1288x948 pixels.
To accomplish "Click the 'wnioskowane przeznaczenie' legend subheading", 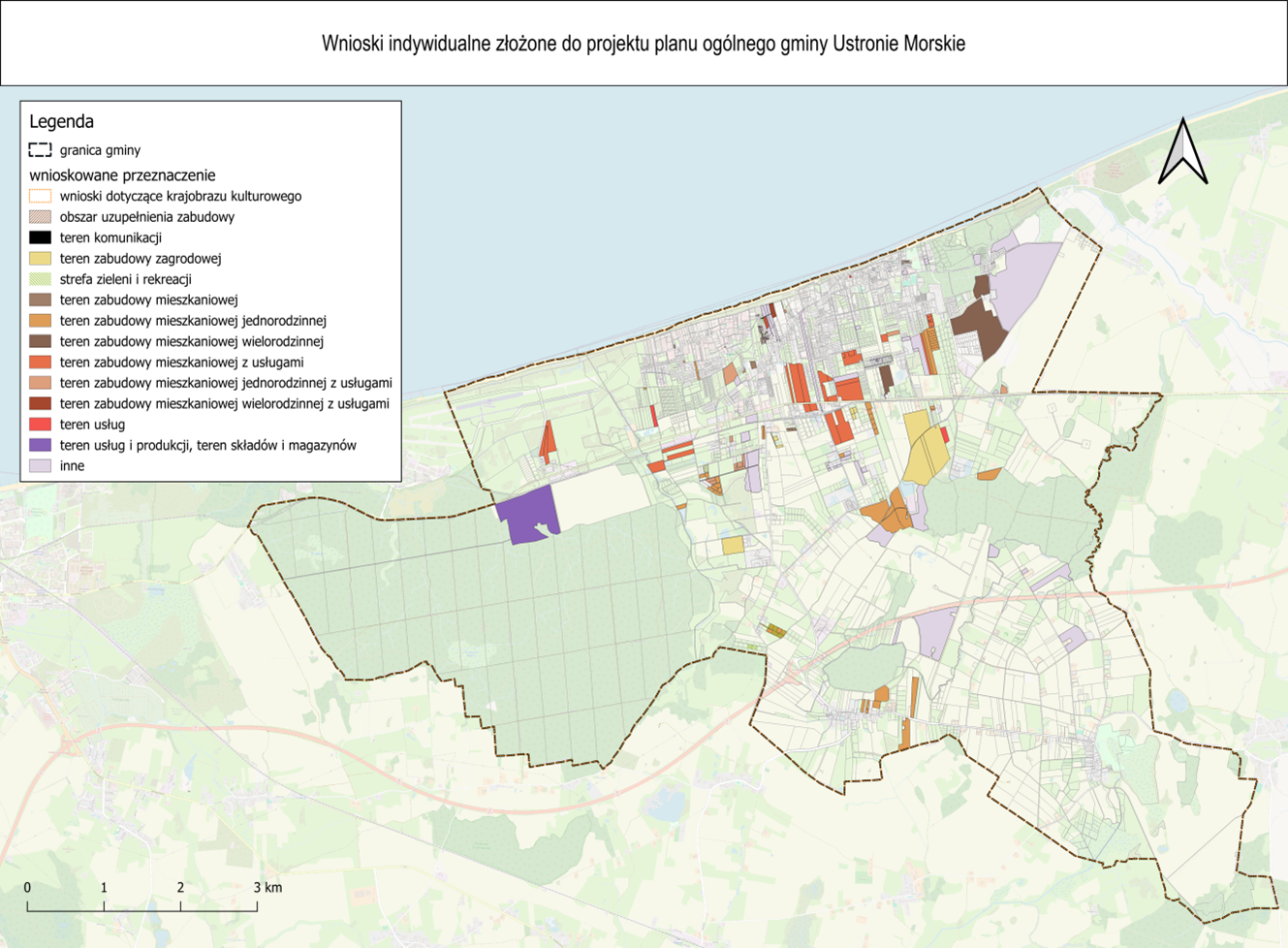I will [x=122, y=175].
